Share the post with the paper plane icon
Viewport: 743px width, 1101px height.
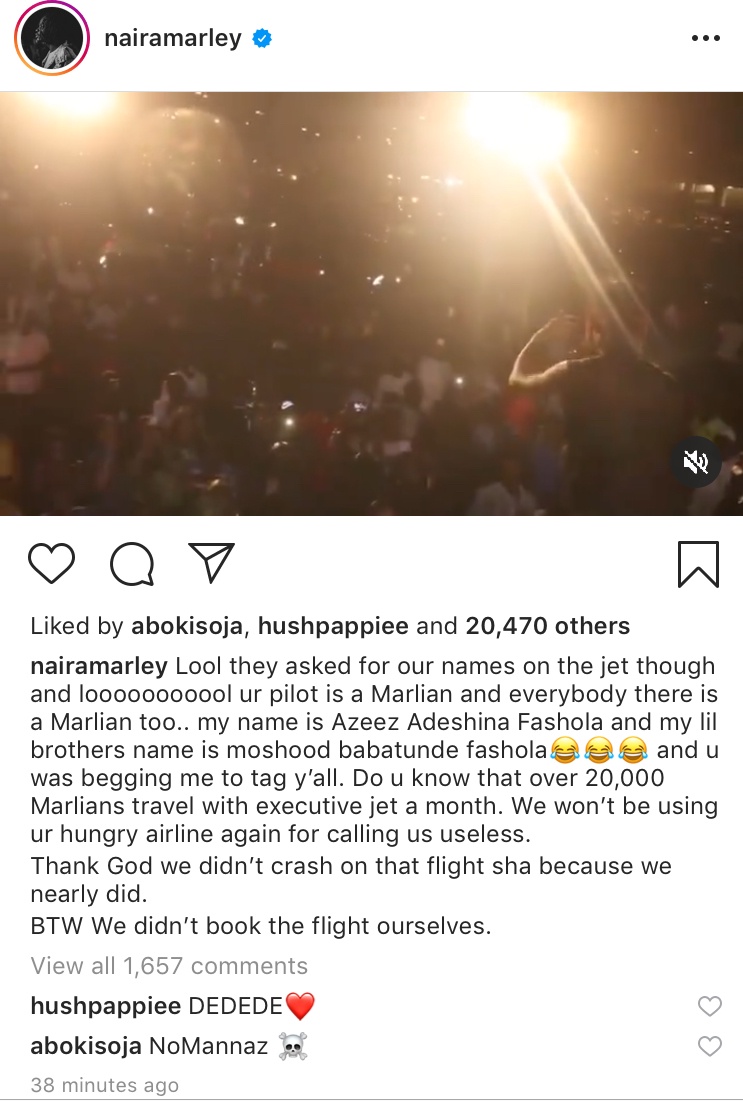click(211, 563)
